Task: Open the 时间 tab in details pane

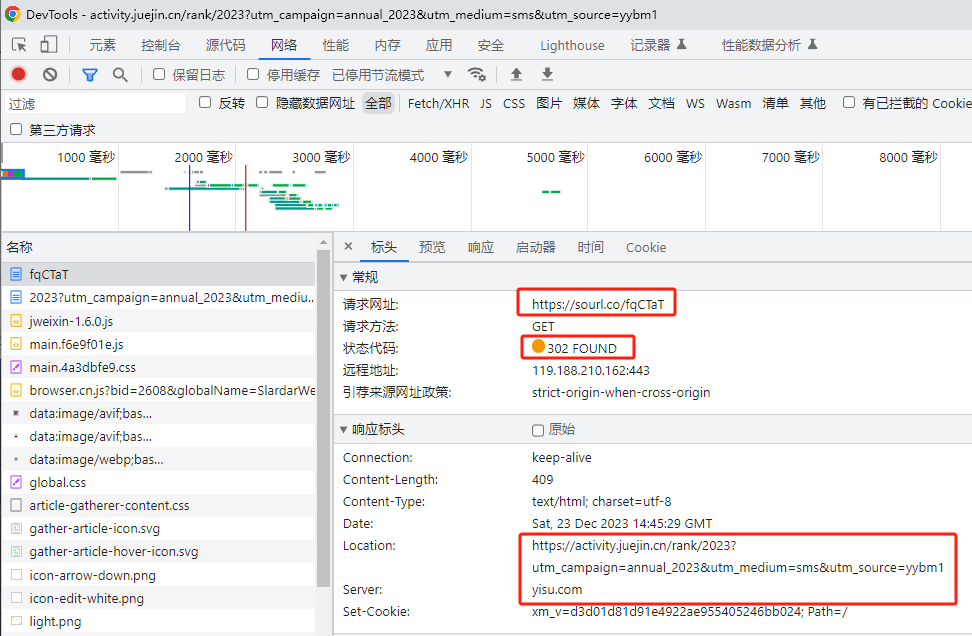Action: pos(591,247)
